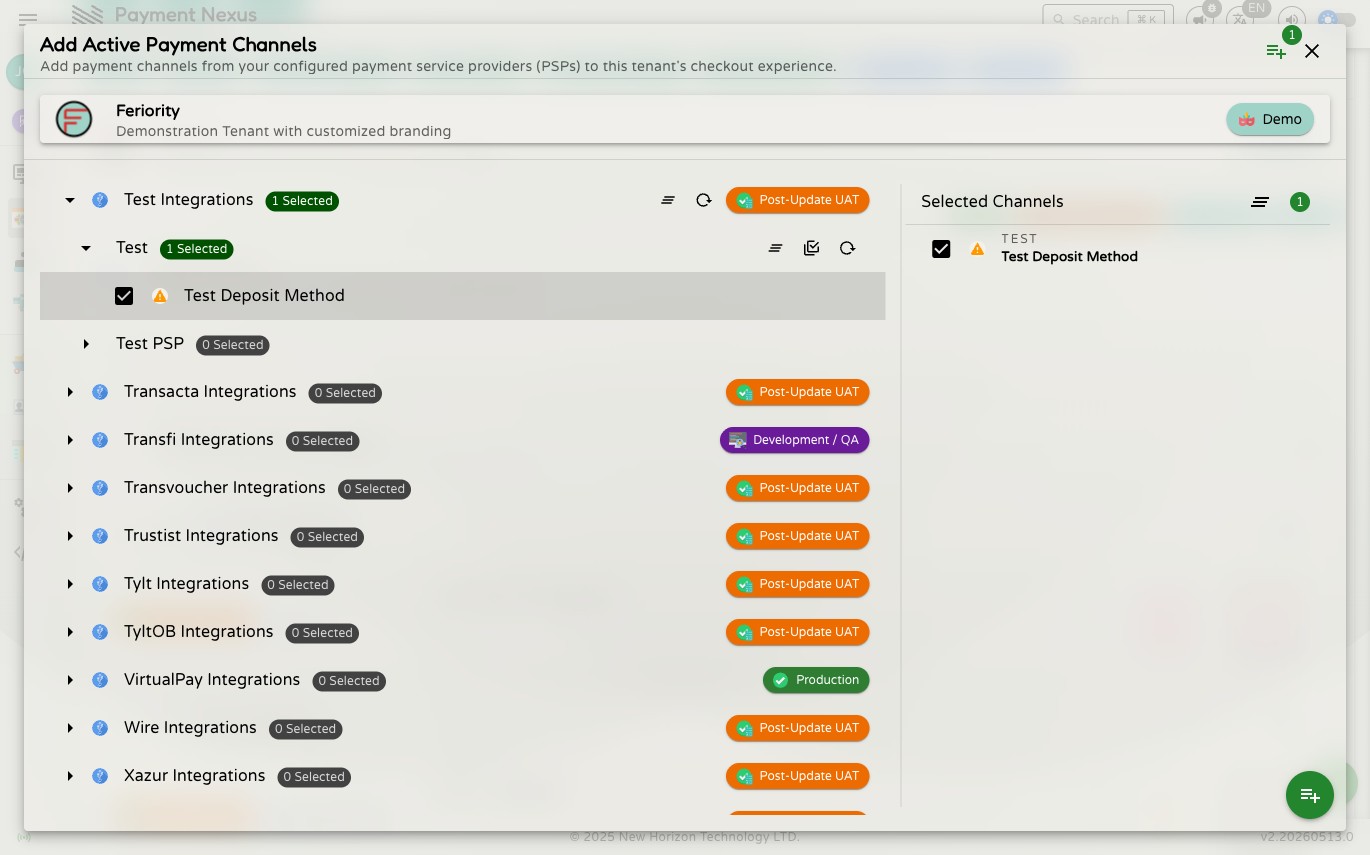Click the Demo tenant chip

pyautogui.click(x=1270, y=119)
